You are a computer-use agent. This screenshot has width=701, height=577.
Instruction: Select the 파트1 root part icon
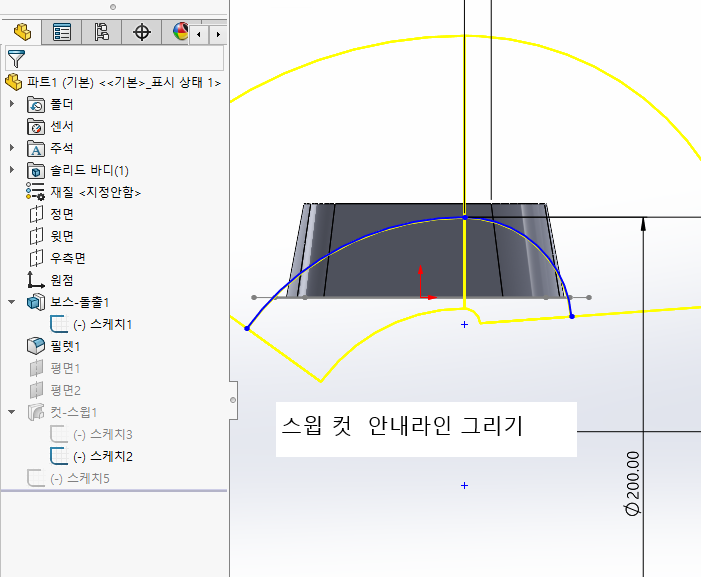pyautogui.click(x=13, y=82)
